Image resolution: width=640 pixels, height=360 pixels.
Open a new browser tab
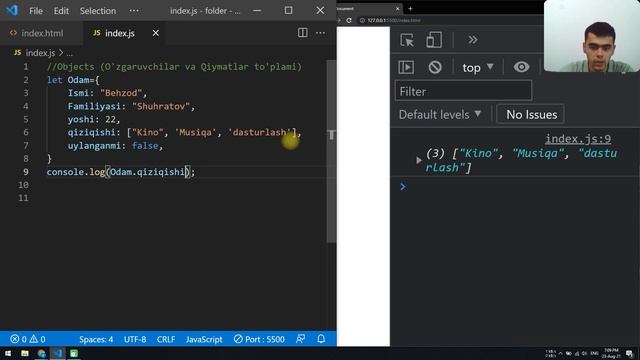tap(410, 9)
